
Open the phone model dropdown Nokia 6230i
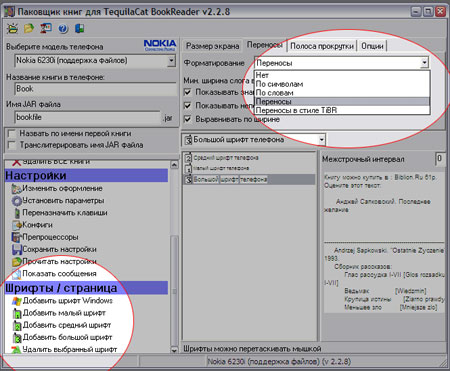click(171, 61)
